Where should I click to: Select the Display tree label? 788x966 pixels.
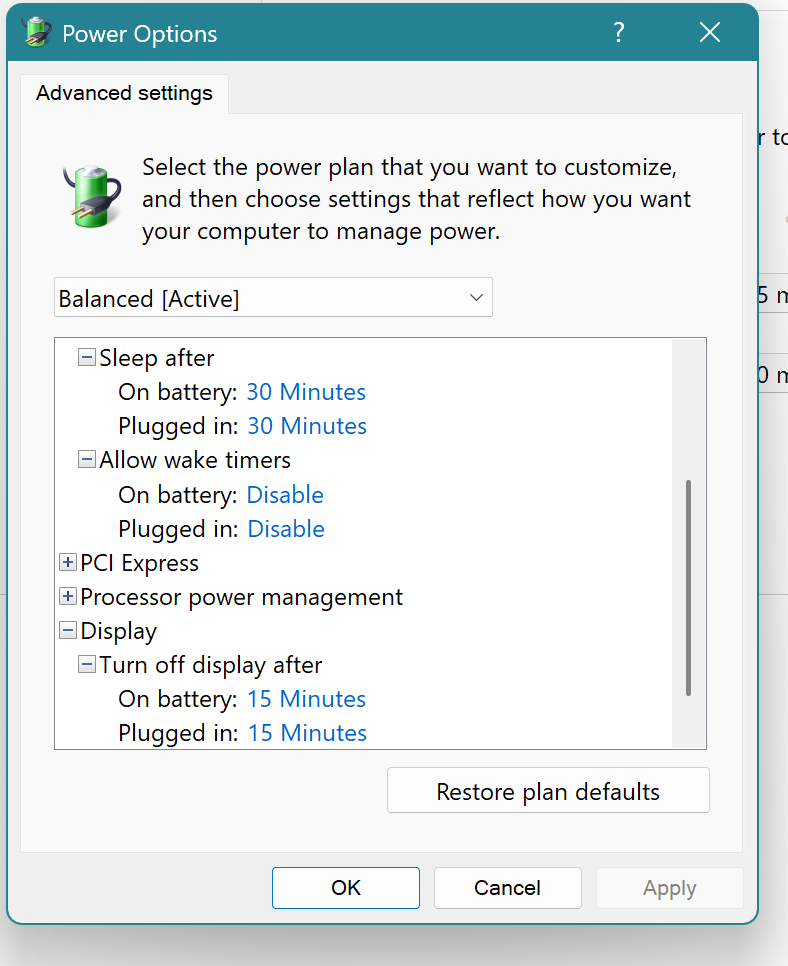coord(119,631)
